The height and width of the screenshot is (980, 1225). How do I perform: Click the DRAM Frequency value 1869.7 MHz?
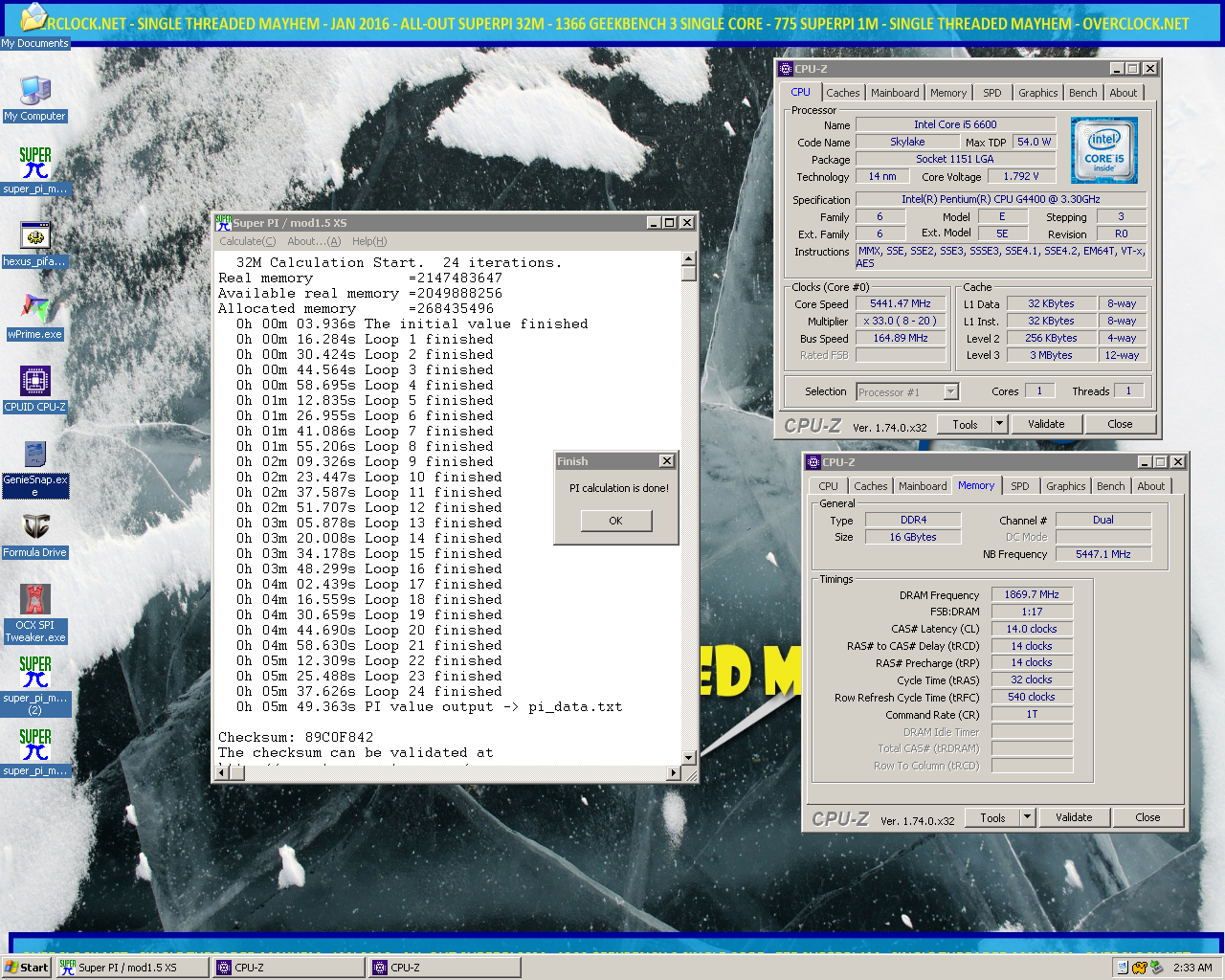[1032, 594]
